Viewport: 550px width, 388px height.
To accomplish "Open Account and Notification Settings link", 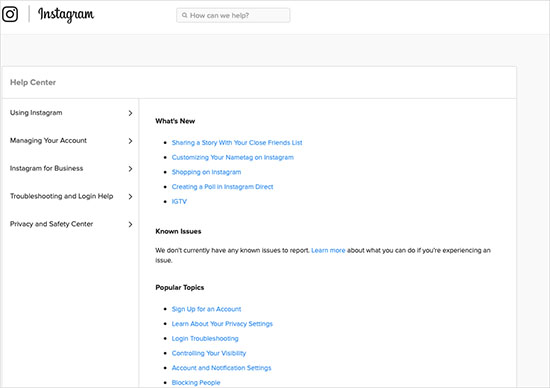I will 221,368.
